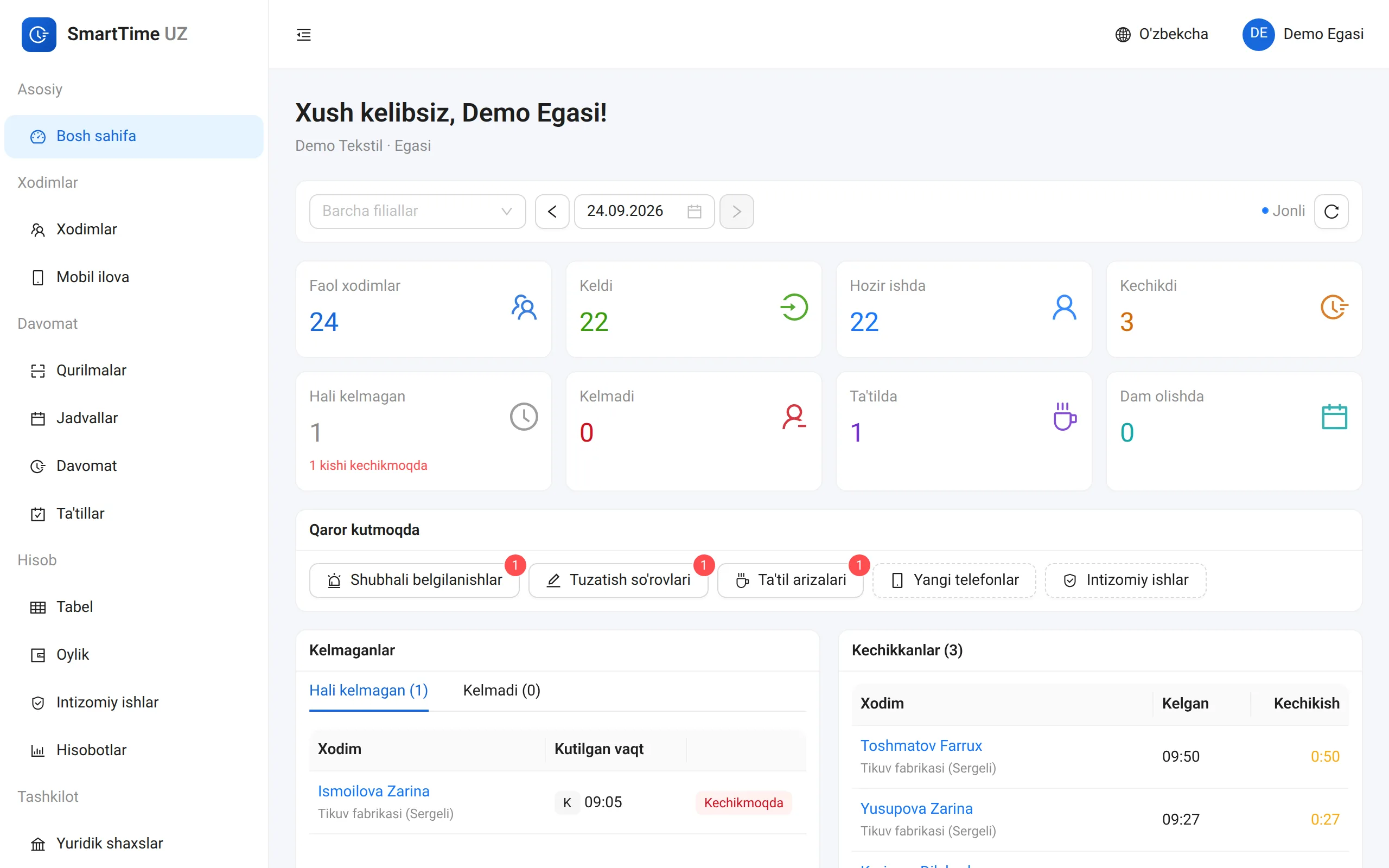Open the Demo Egasi account menu
Screen dimensions: 1389x868
pos(1303,34)
